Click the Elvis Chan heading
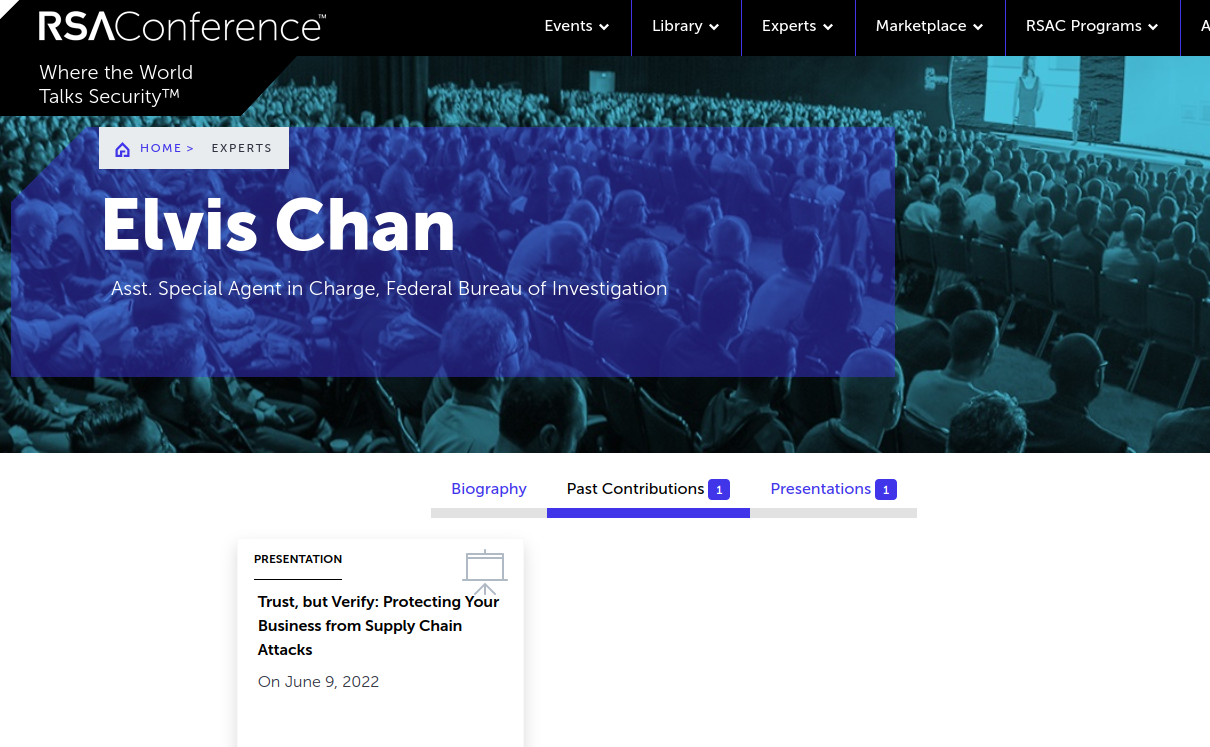The height and width of the screenshot is (747, 1210). 278,225
